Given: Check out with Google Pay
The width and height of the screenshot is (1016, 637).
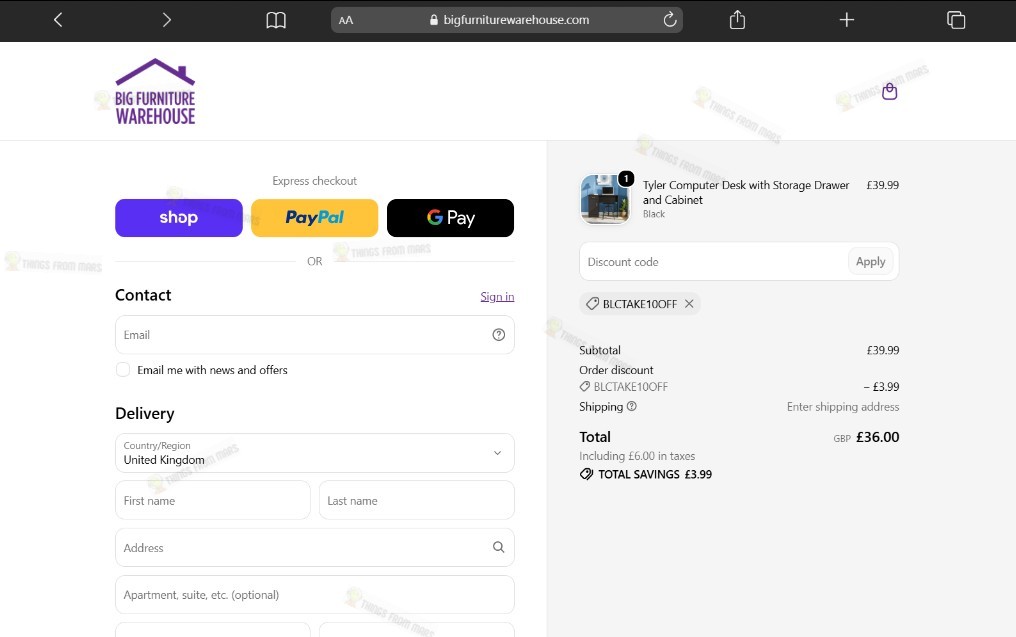Looking at the screenshot, I should pos(450,218).
